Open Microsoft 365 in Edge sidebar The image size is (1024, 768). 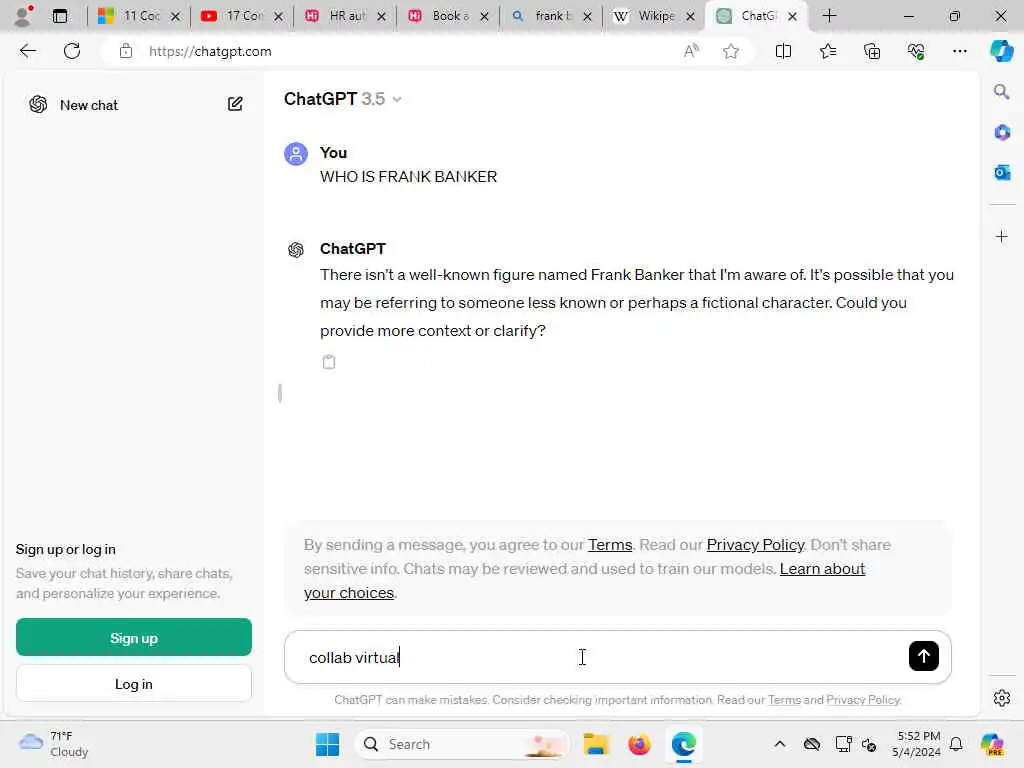tap(1002, 133)
